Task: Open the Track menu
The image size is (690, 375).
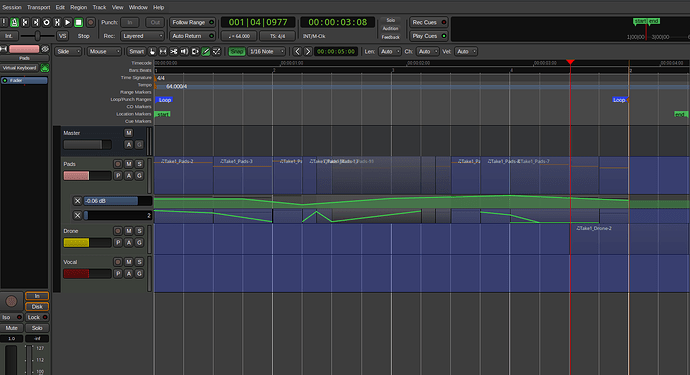Action: pos(99,7)
